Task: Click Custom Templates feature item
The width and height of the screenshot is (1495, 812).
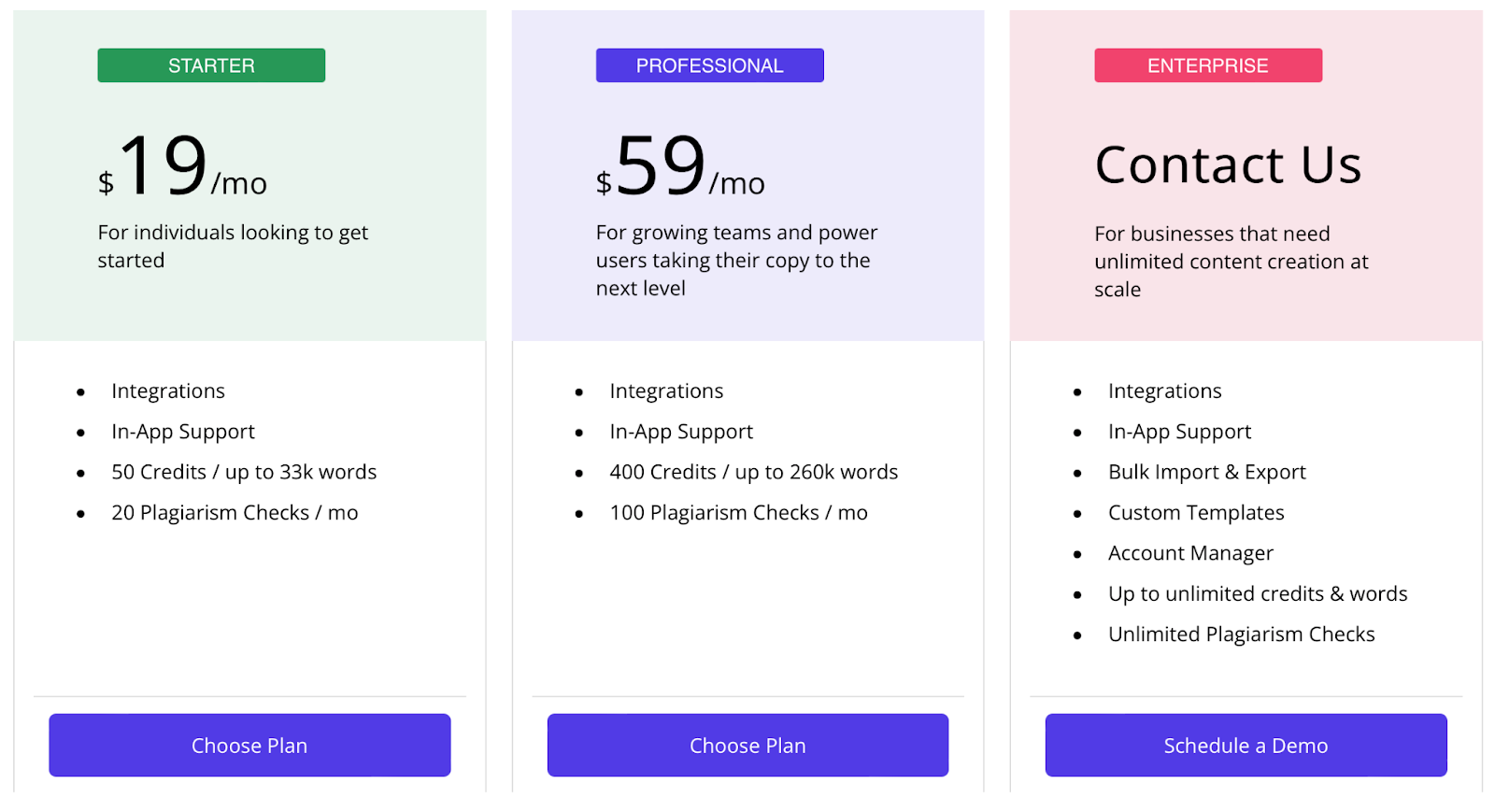Action: pos(1196,512)
